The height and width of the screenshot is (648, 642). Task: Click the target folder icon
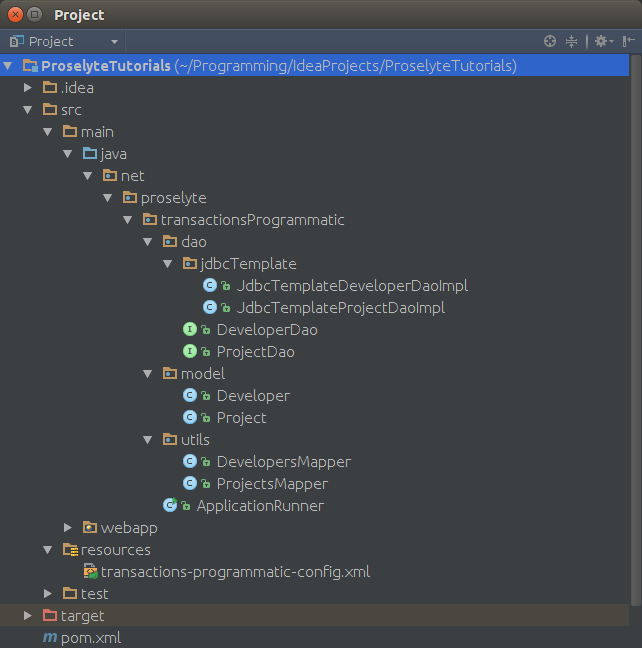[50, 616]
